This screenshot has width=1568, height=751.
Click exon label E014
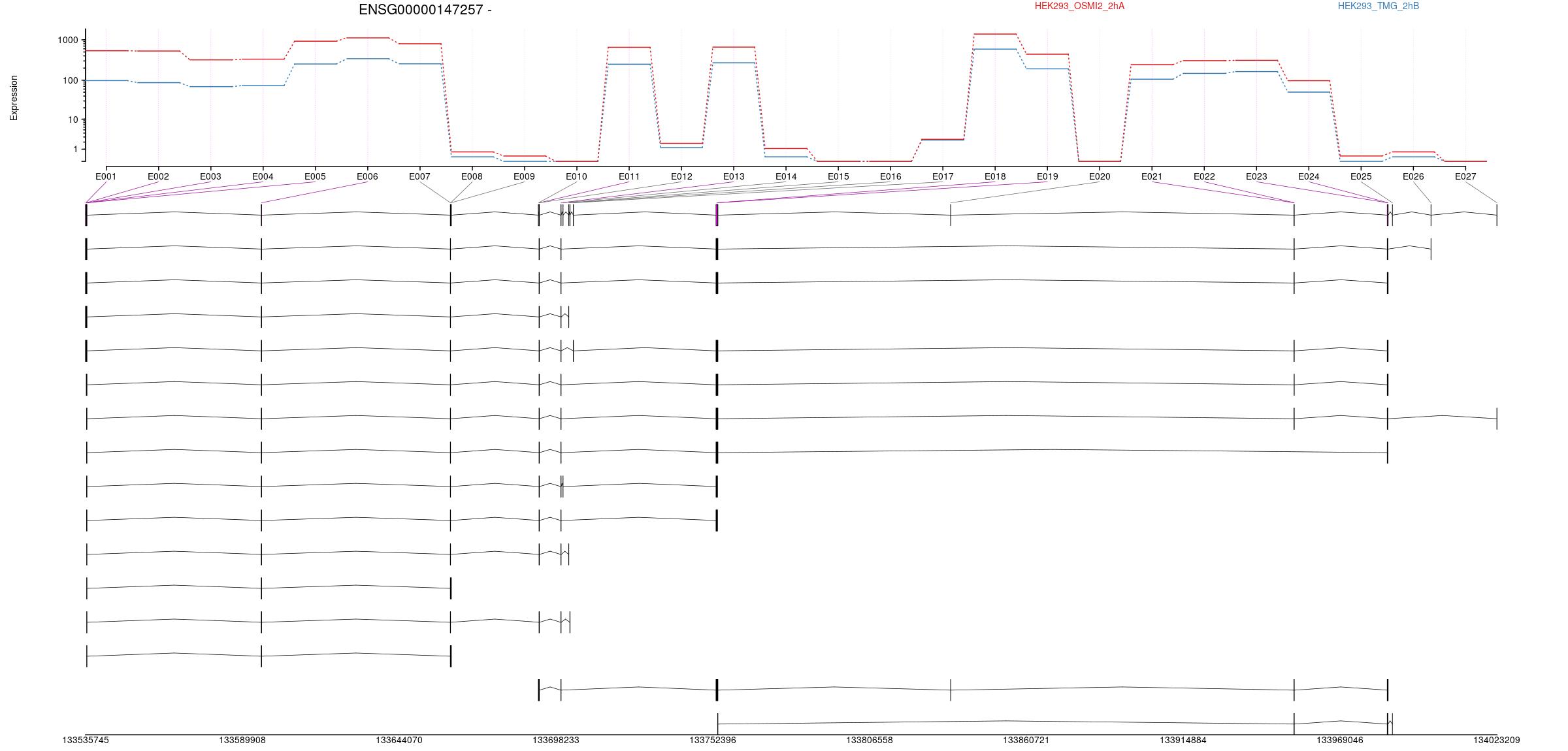(x=786, y=176)
